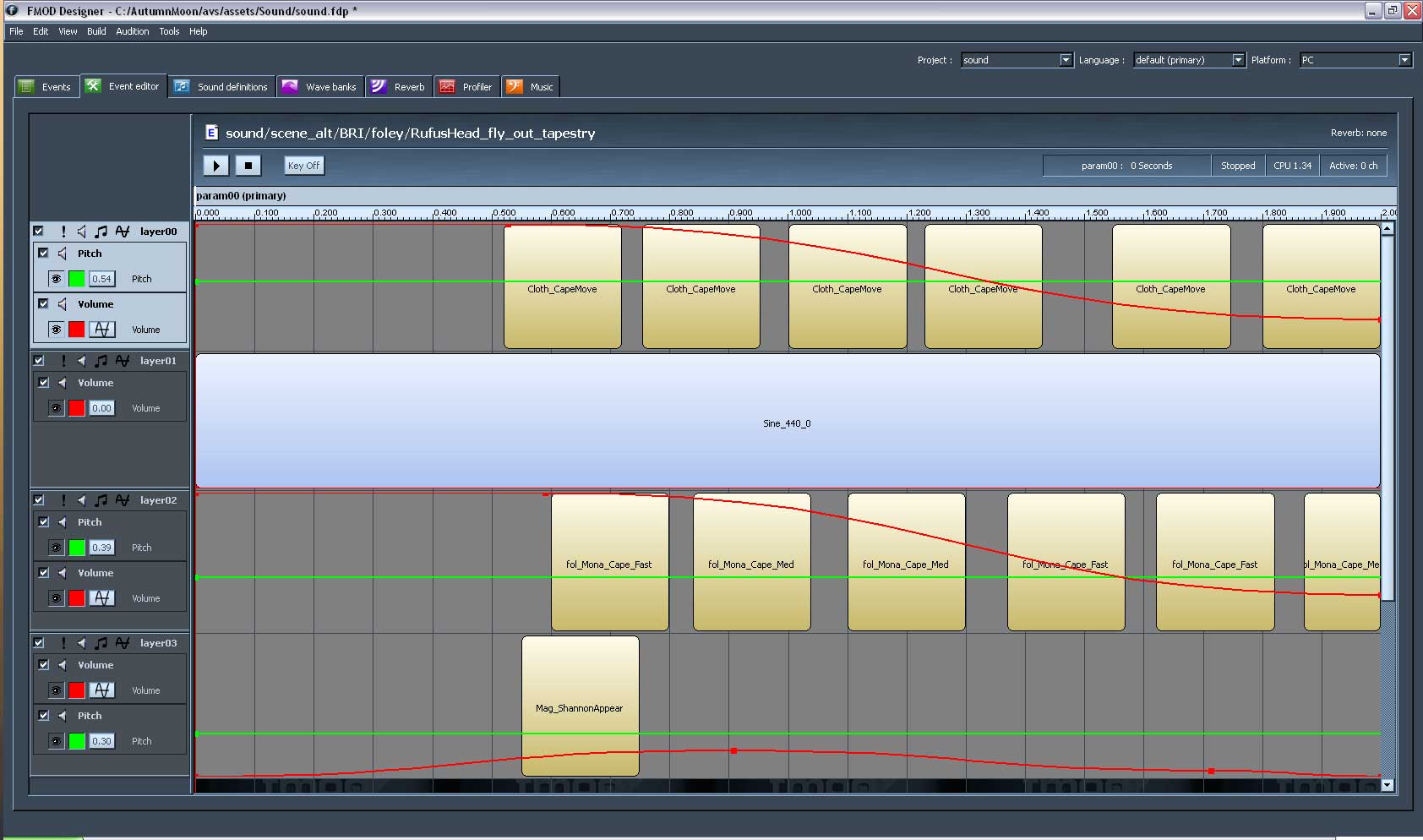The height and width of the screenshot is (840, 1423).
Task: Toggle the eye icon for layer01 Volume
Action: pos(56,408)
